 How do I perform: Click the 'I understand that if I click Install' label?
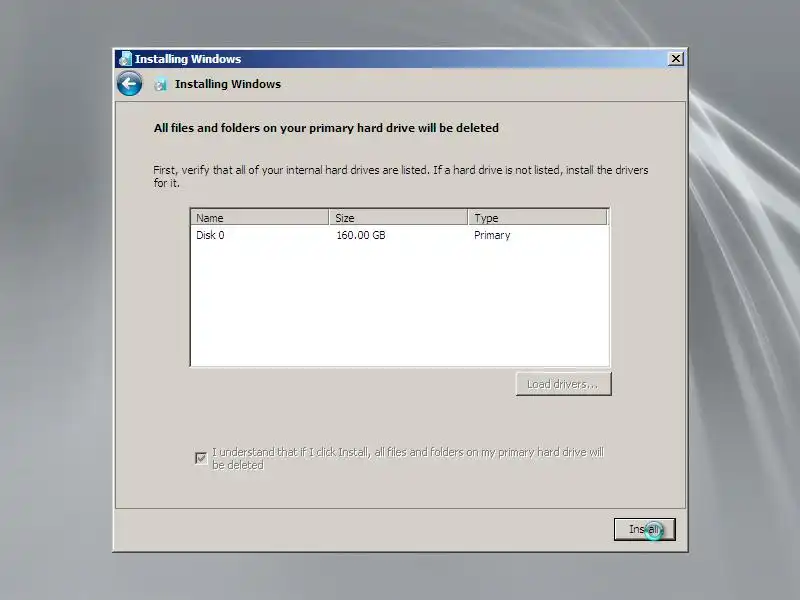[408, 458]
